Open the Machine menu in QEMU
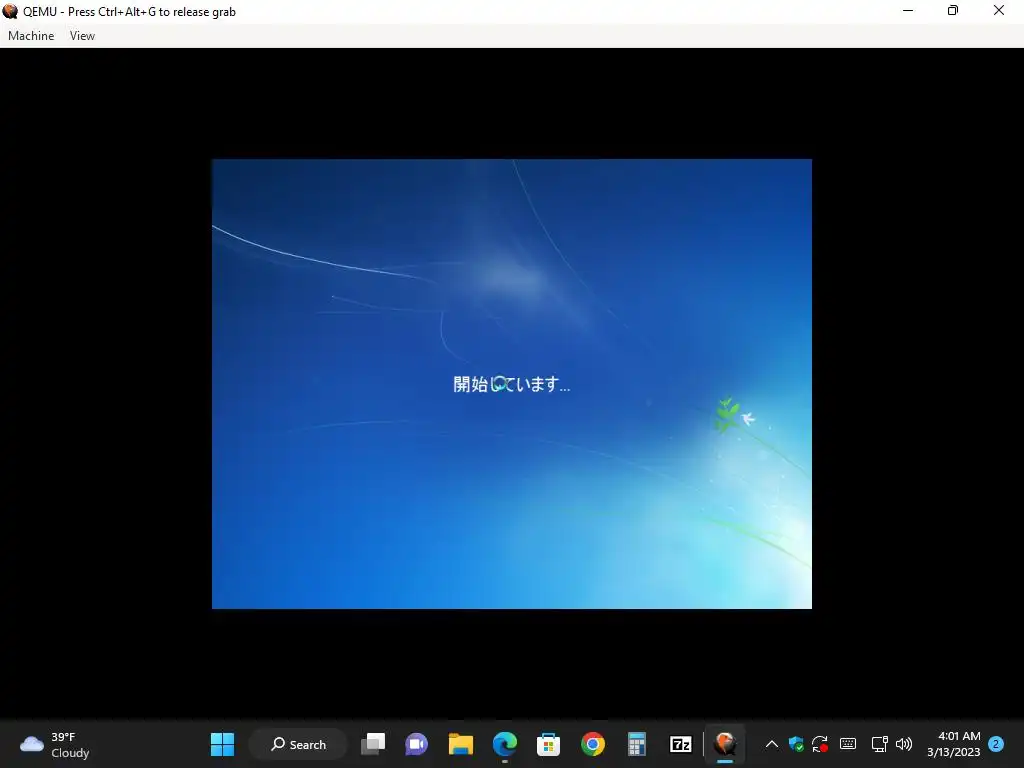 (x=31, y=36)
